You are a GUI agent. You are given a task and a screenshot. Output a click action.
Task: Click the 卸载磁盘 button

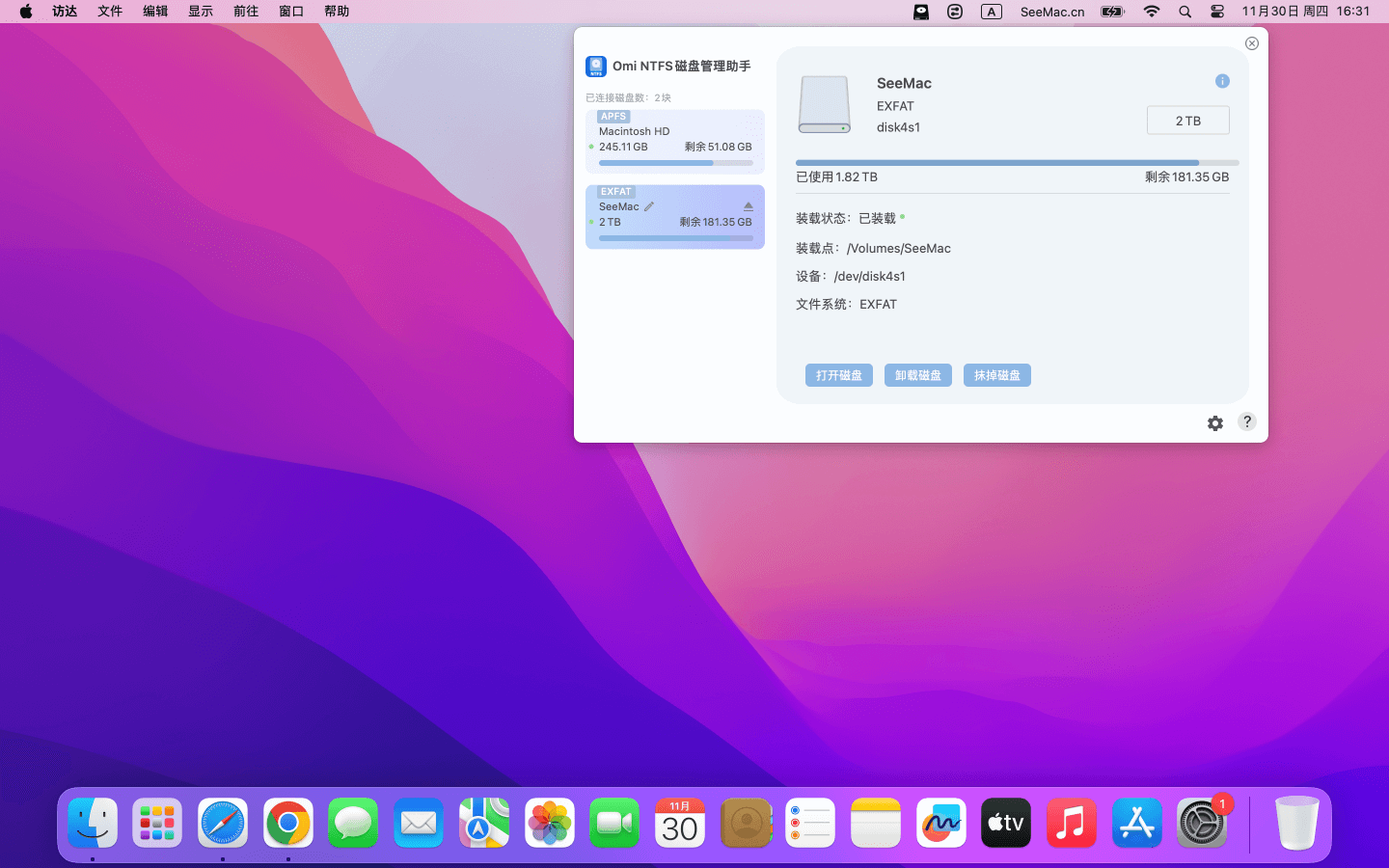click(917, 375)
